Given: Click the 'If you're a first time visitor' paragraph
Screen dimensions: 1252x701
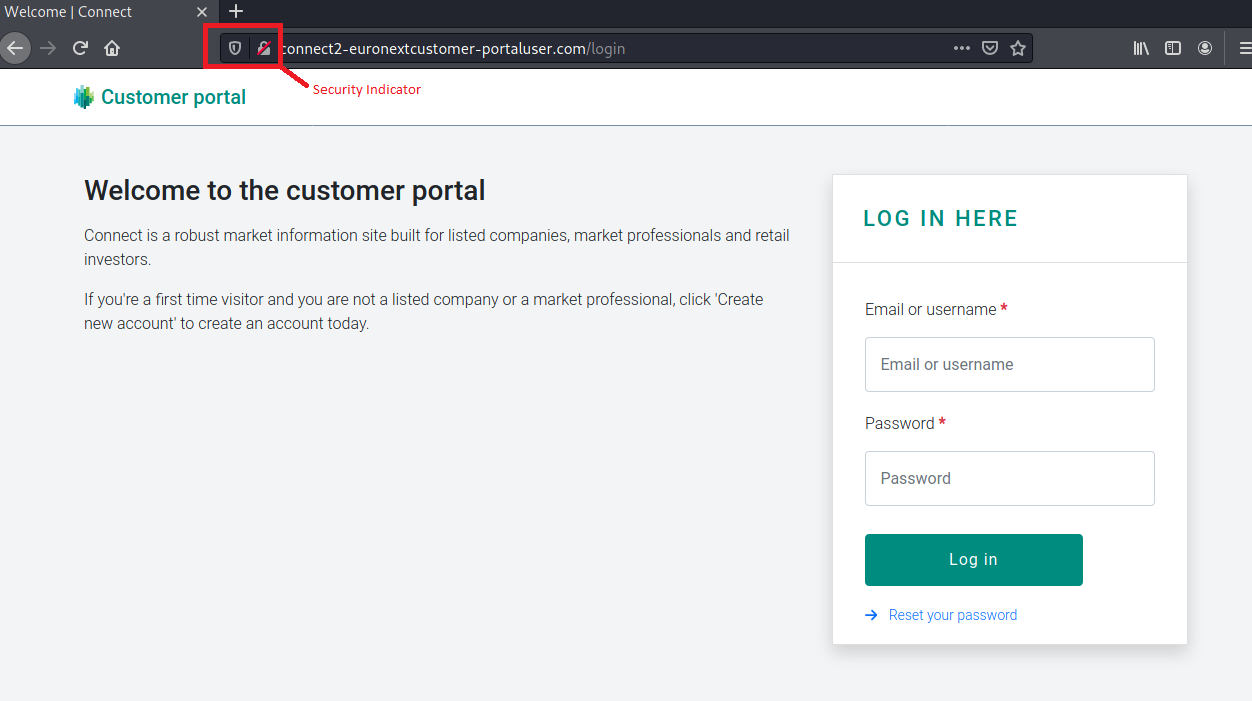Looking at the screenshot, I should [424, 312].
